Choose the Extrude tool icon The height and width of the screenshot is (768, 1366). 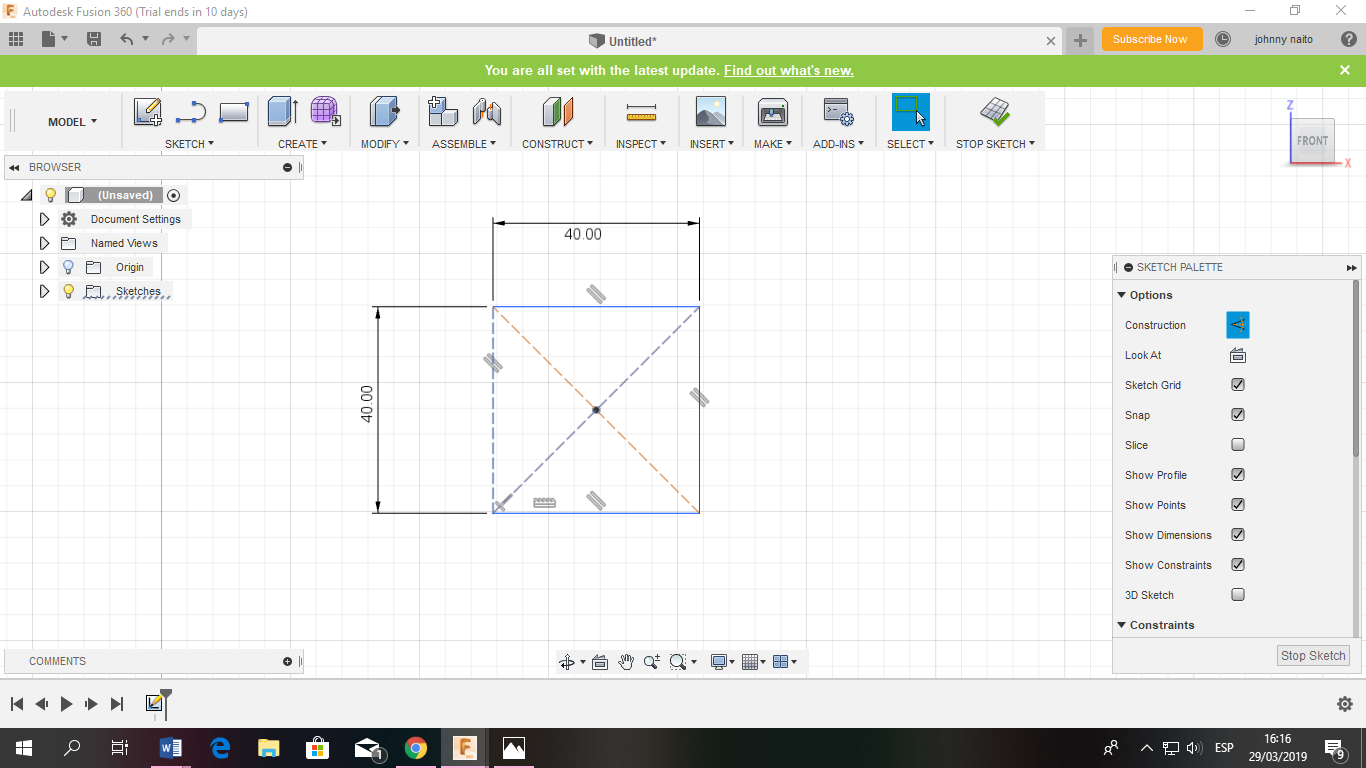(283, 111)
